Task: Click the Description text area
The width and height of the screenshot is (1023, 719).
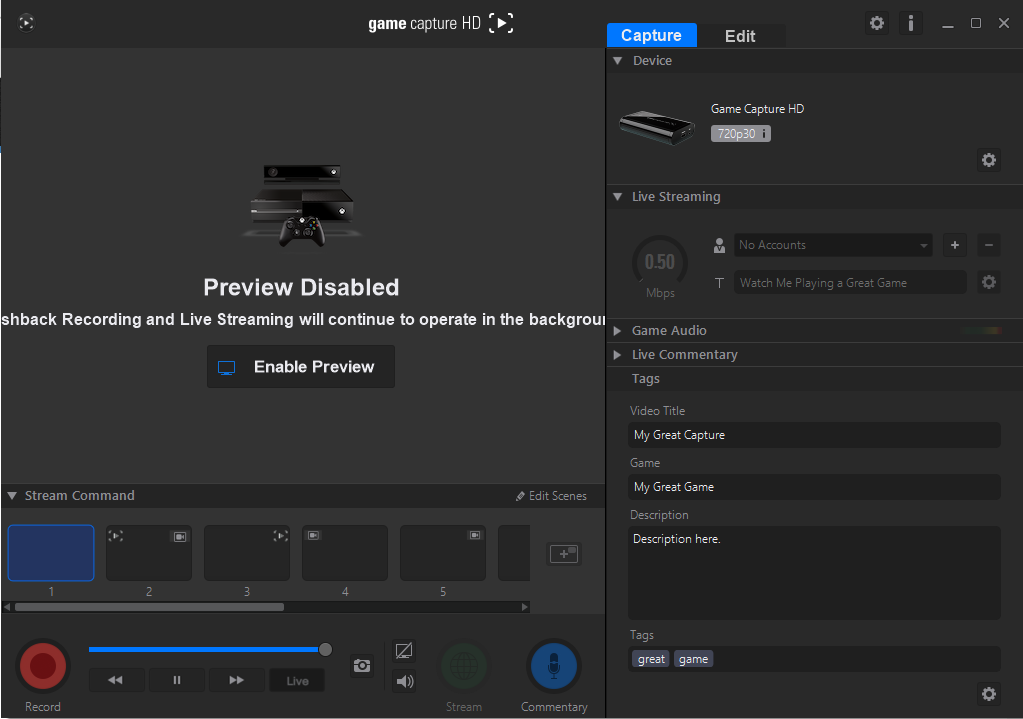Action: (x=814, y=573)
